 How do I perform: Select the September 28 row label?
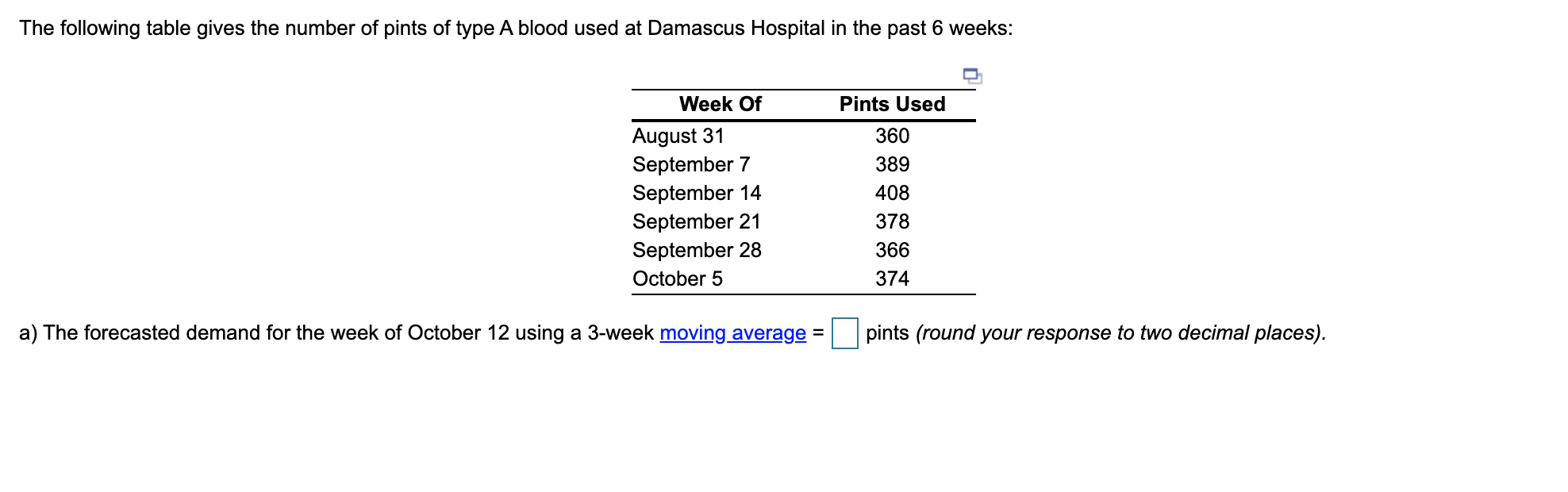click(696, 250)
